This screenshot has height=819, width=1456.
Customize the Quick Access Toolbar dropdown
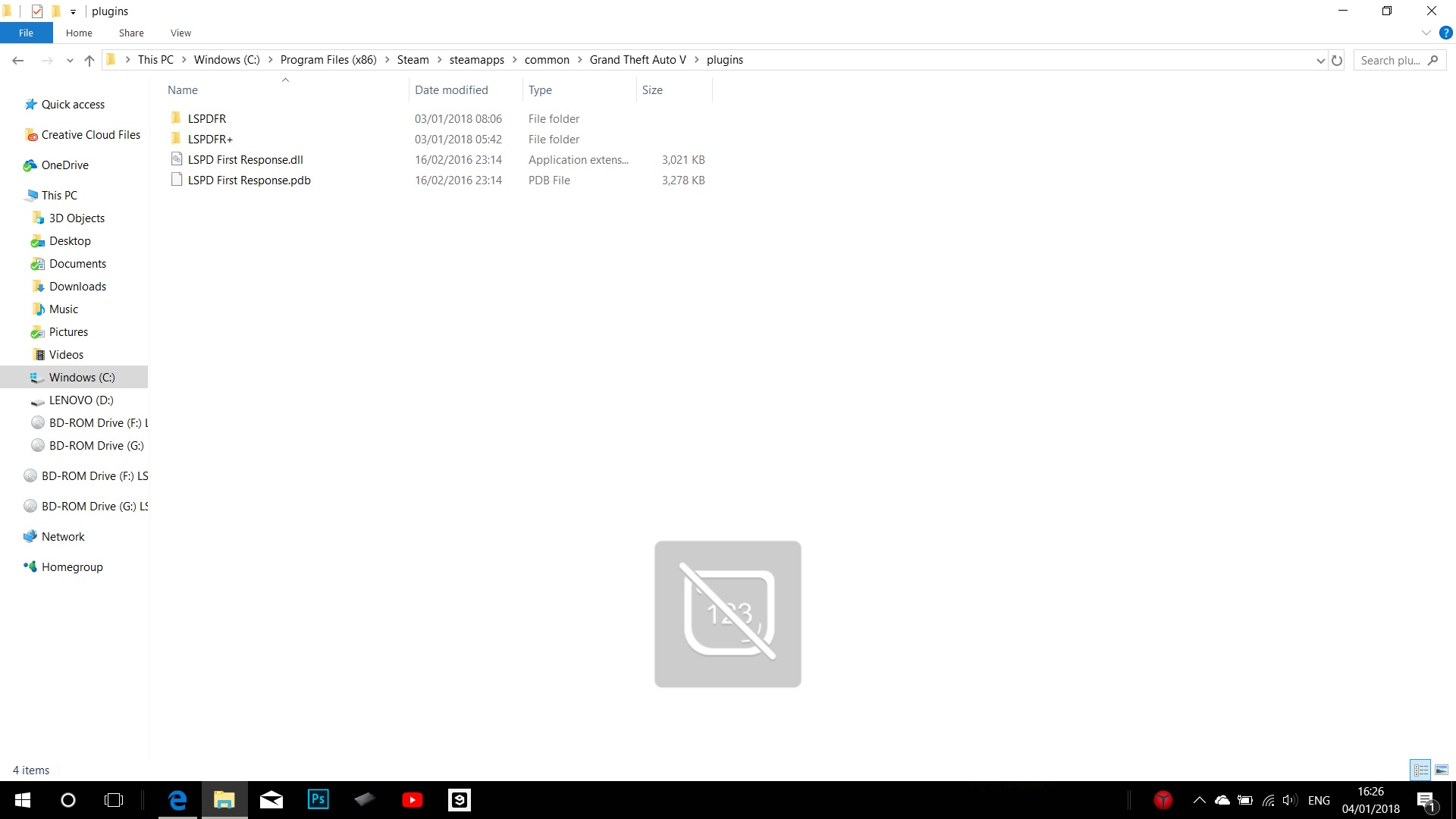point(73,11)
